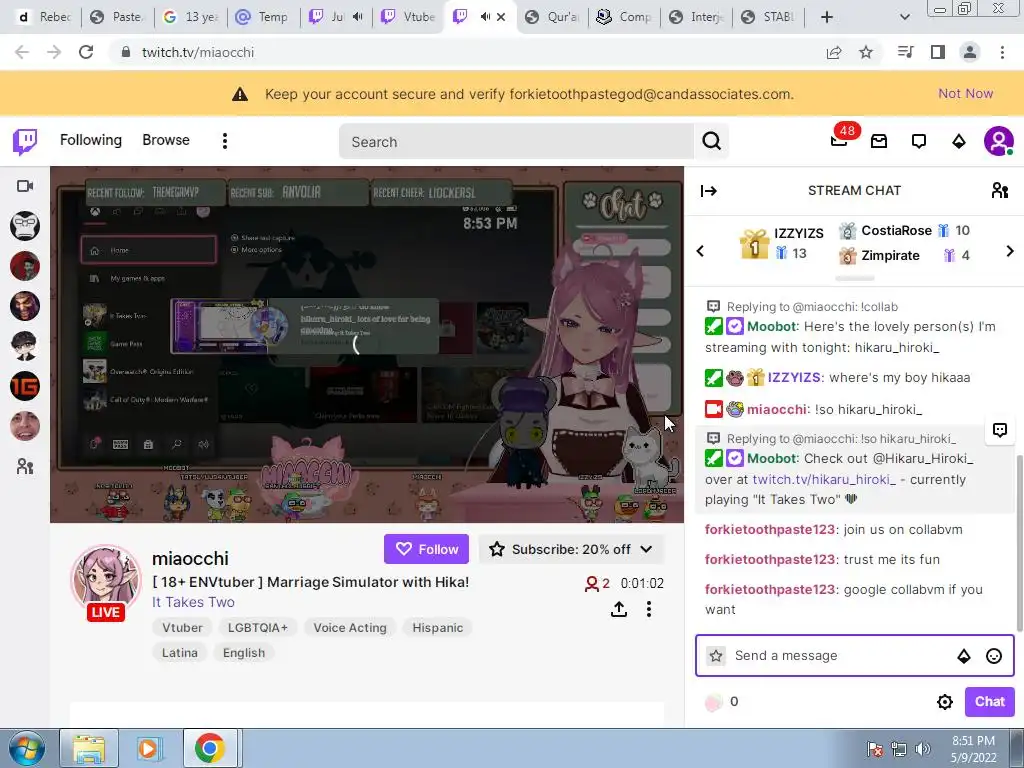The height and width of the screenshot is (768, 1024).
Task: Focus the Twitch Search field
Action: pyautogui.click(x=516, y=142)
